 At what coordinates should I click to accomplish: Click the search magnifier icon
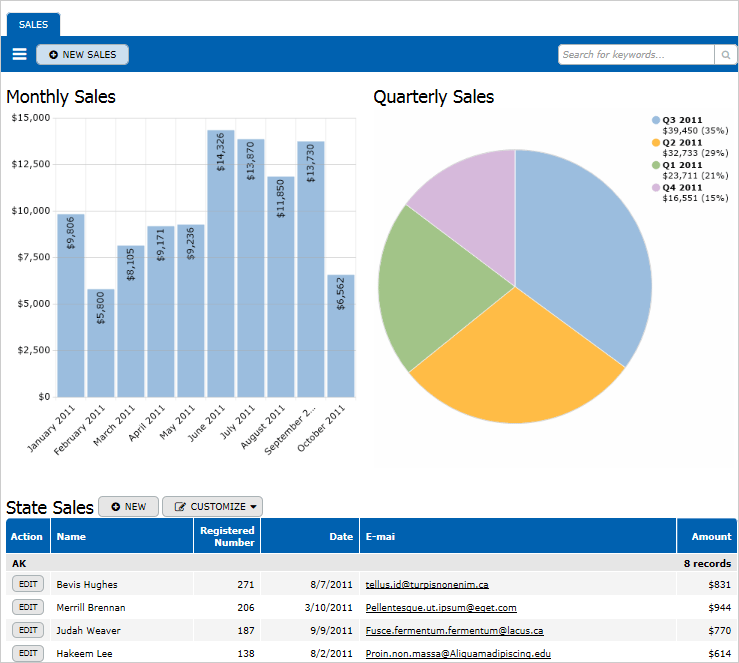[x=726, y=55]
